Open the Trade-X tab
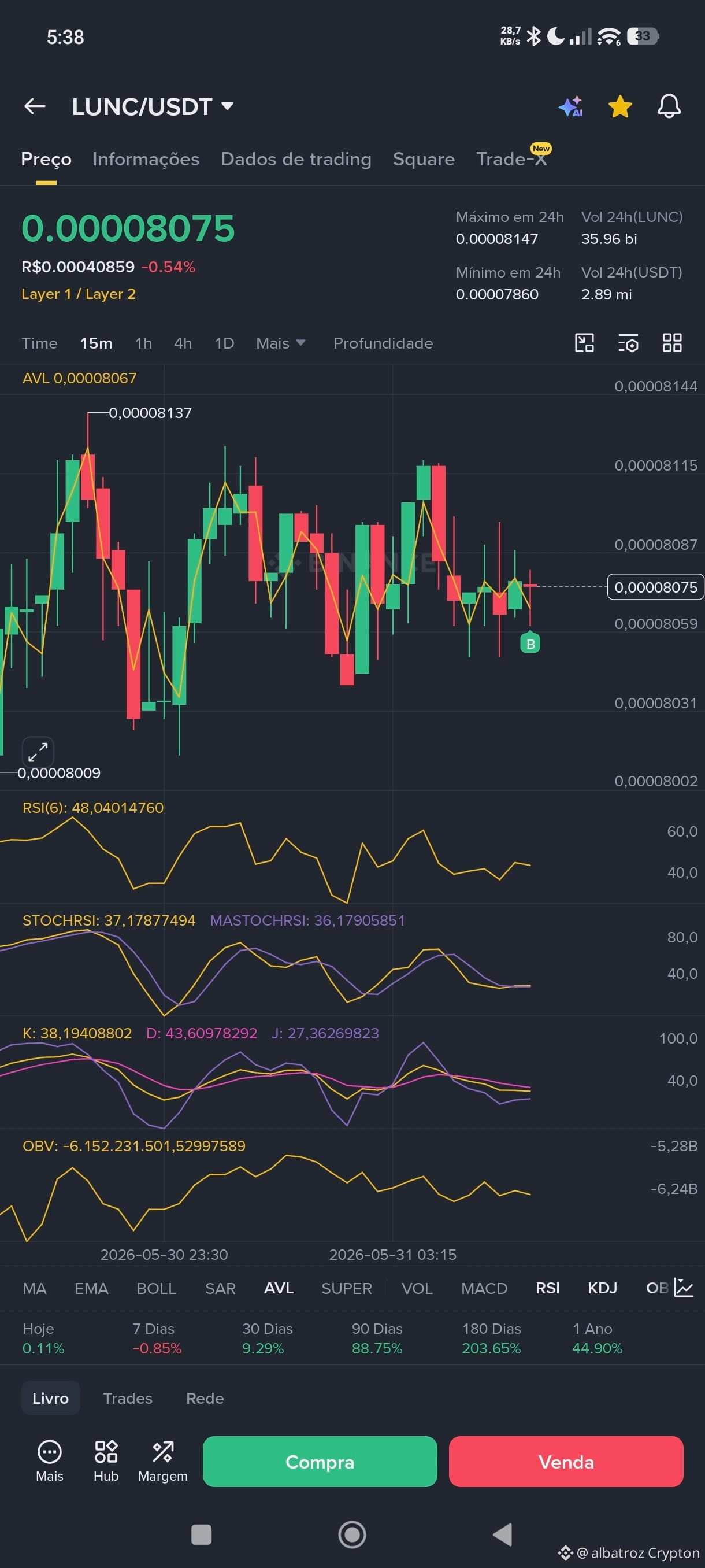 click(x=511, y=160)
